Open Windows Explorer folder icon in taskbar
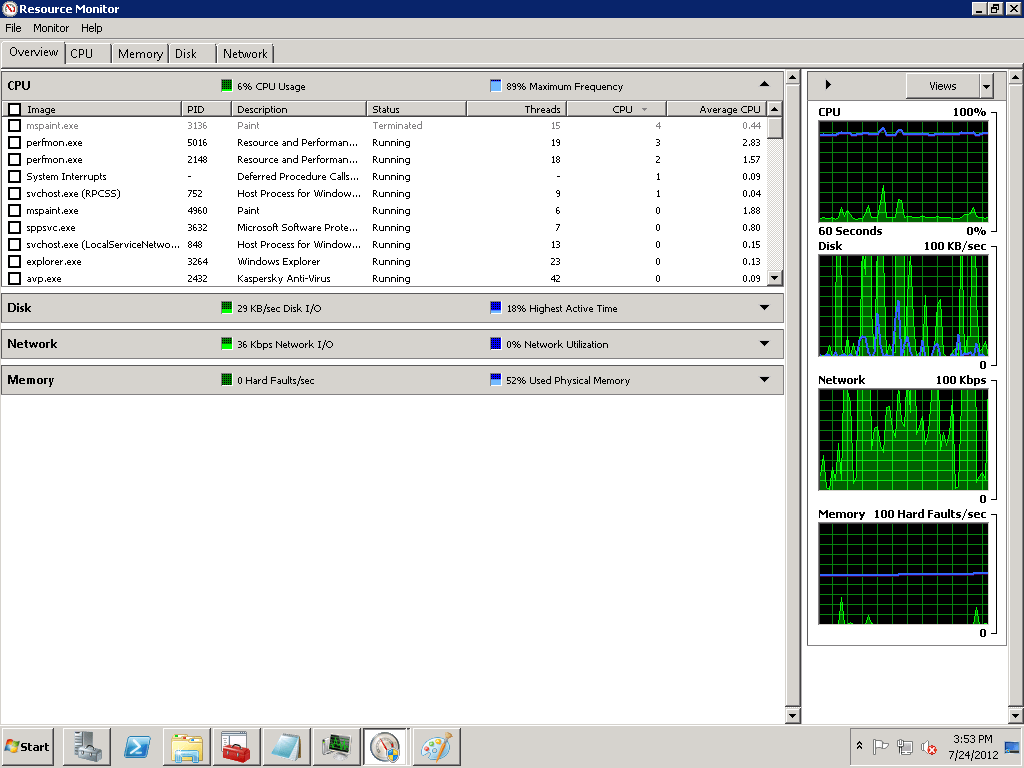 tap(187, 746)
